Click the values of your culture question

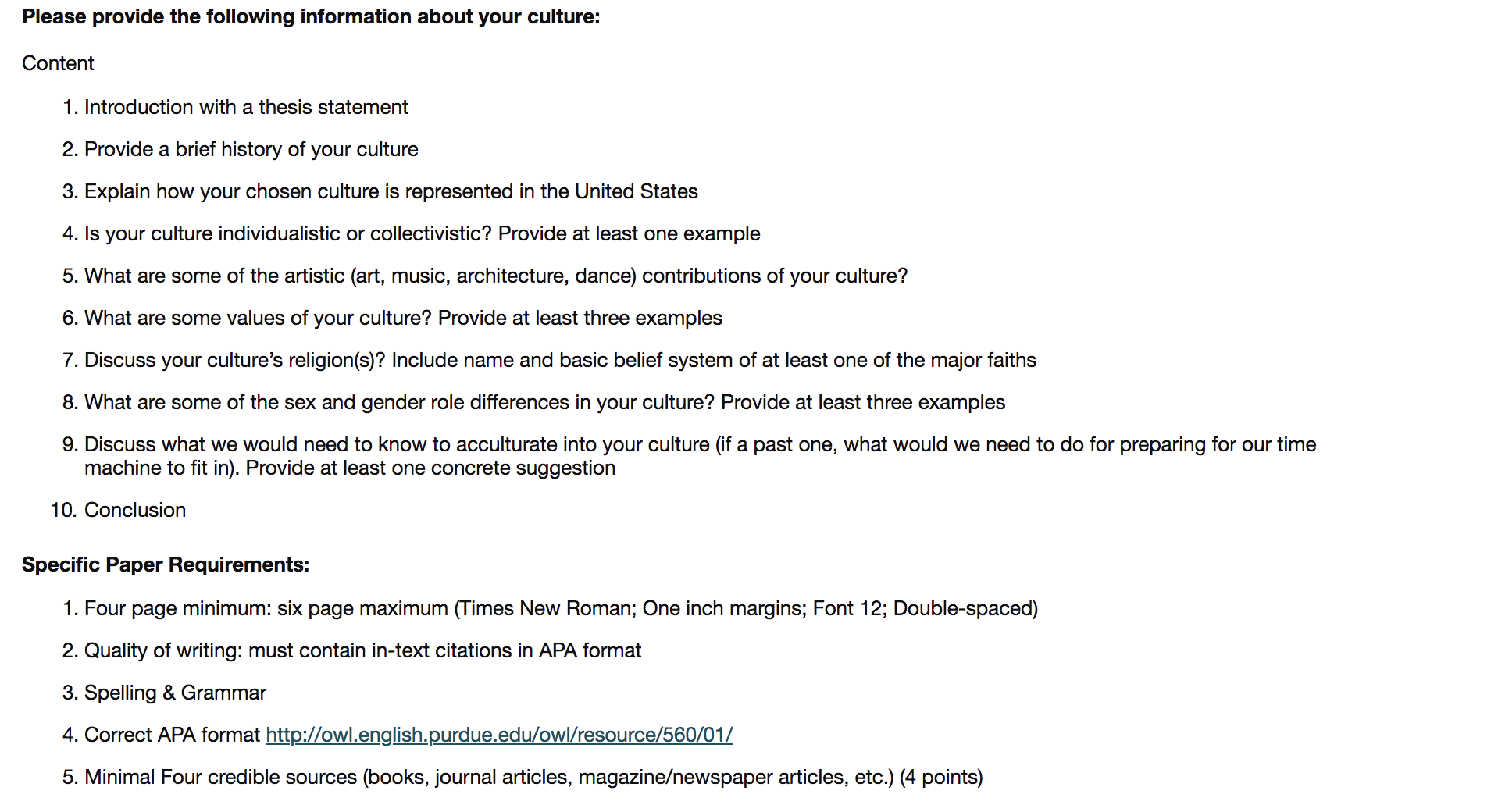(x=403, y=318)
